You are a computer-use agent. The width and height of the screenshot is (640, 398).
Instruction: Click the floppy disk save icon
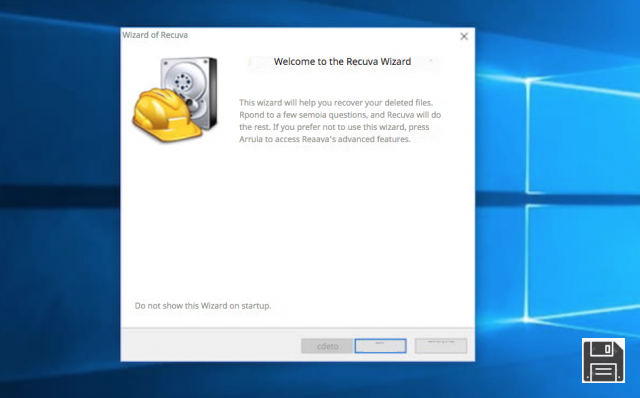603,360
